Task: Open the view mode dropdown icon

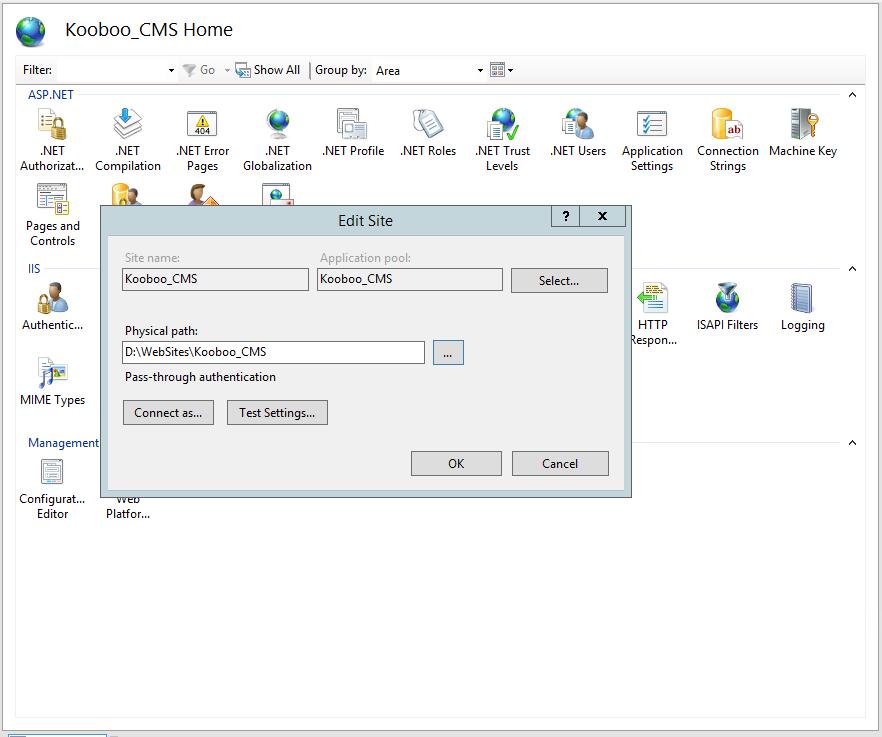Action: tap(501, 70)
